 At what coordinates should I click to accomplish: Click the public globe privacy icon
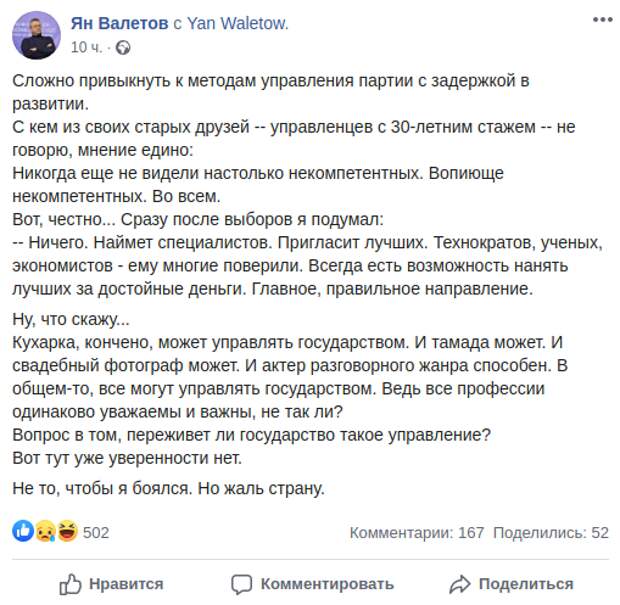[123, 48]
